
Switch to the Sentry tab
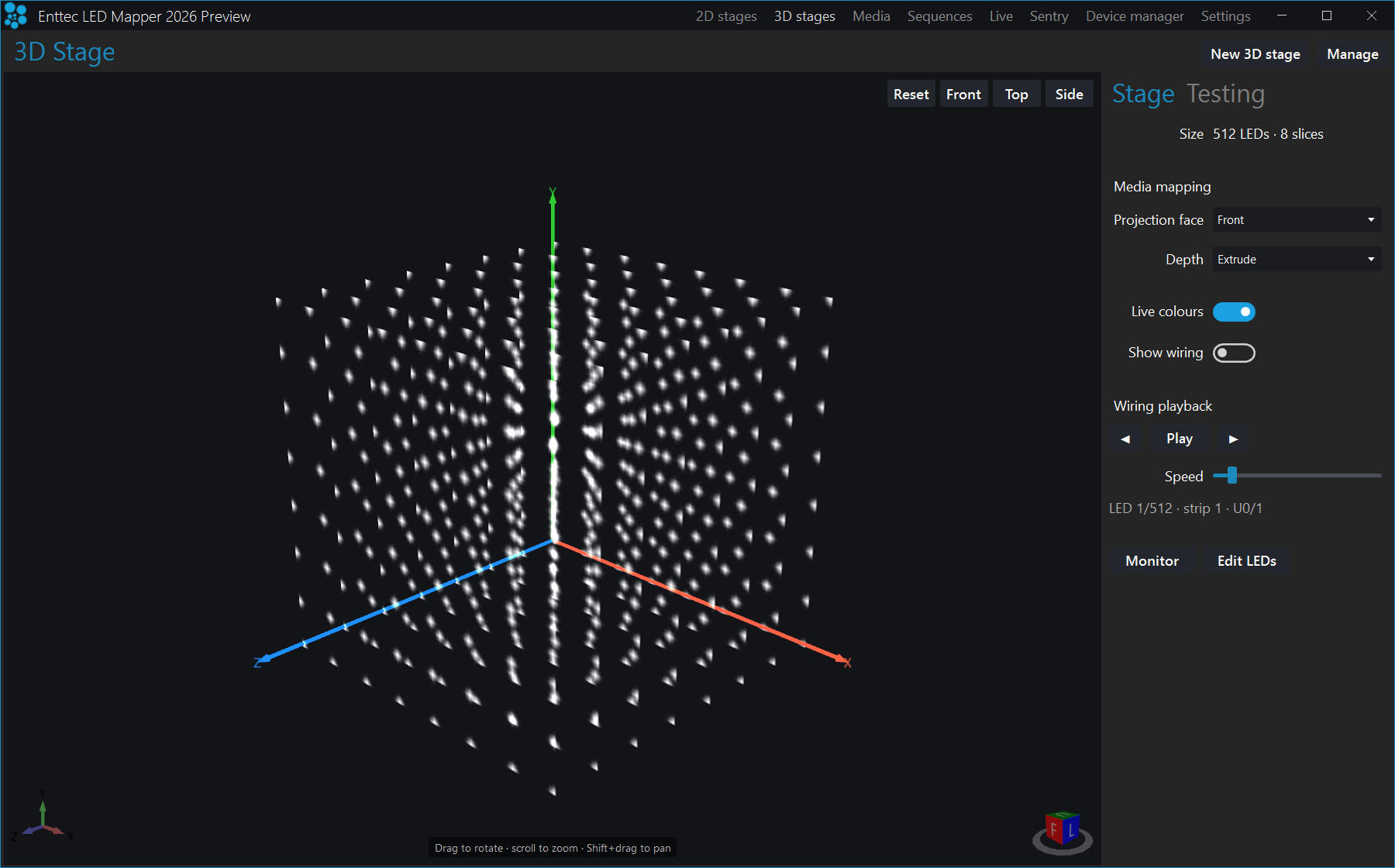(x=1049, y=16)
